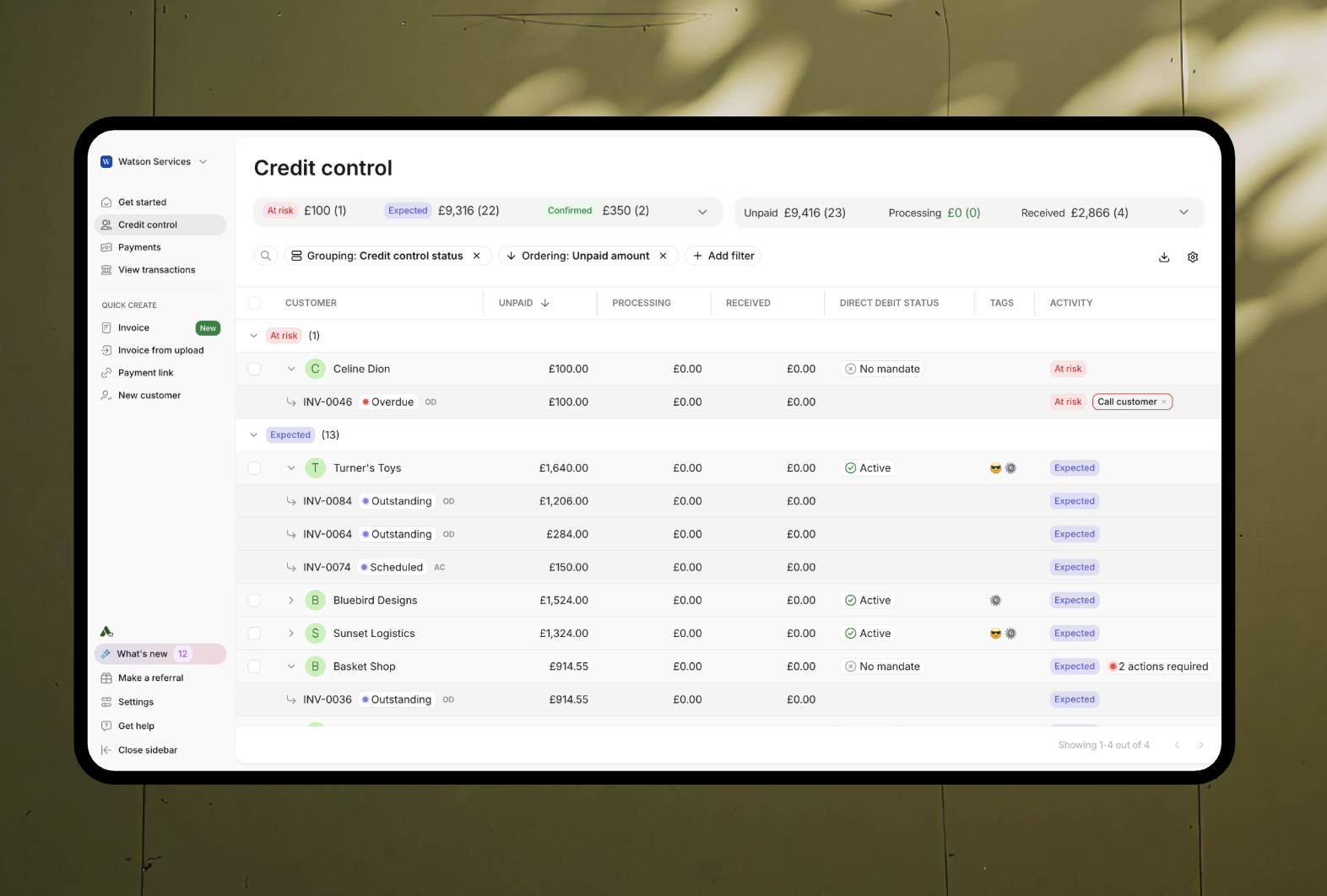Go to the next page arrow

click(x=1200, y=745)
